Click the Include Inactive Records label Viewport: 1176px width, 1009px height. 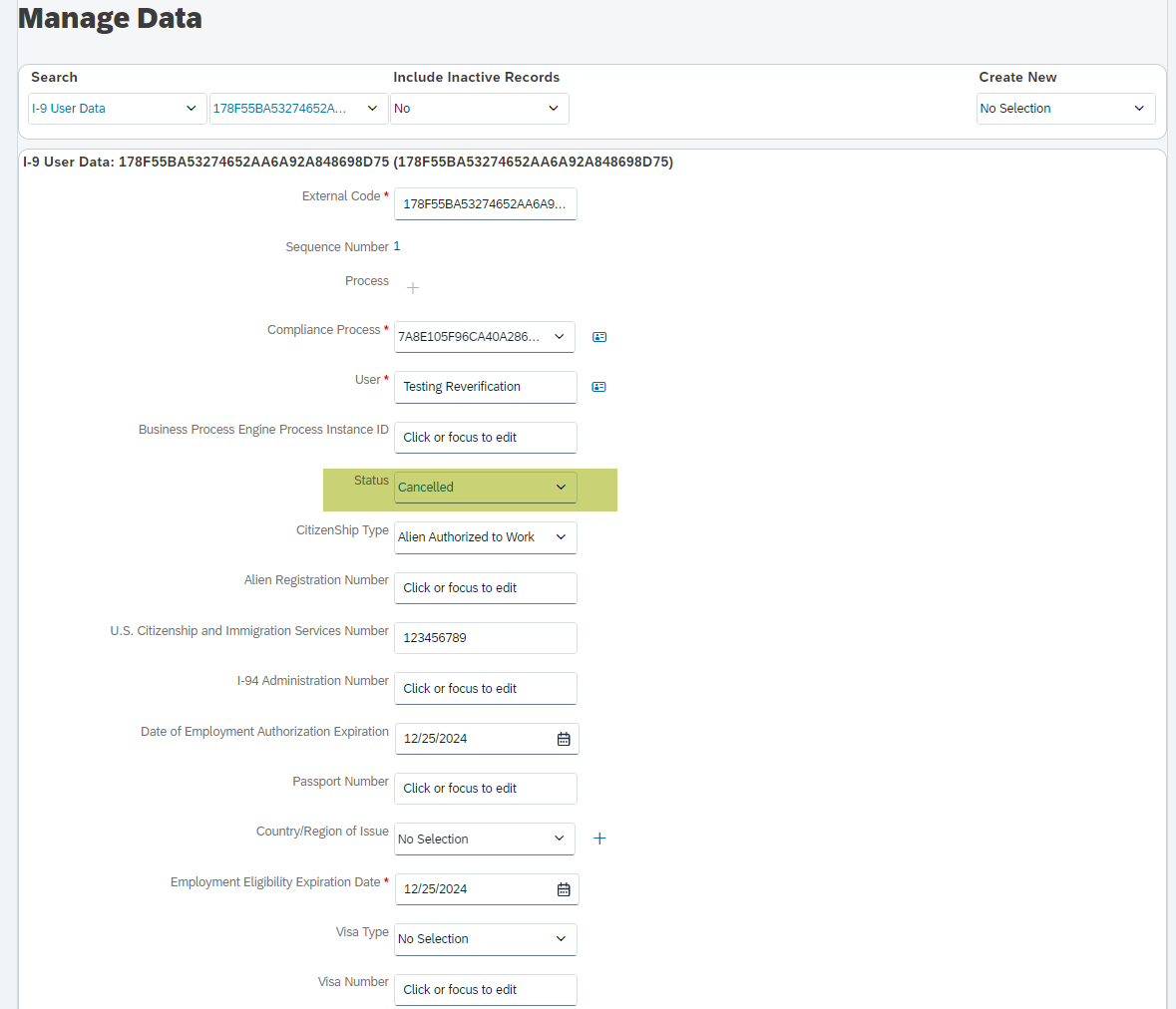click(x=476, y=77)
